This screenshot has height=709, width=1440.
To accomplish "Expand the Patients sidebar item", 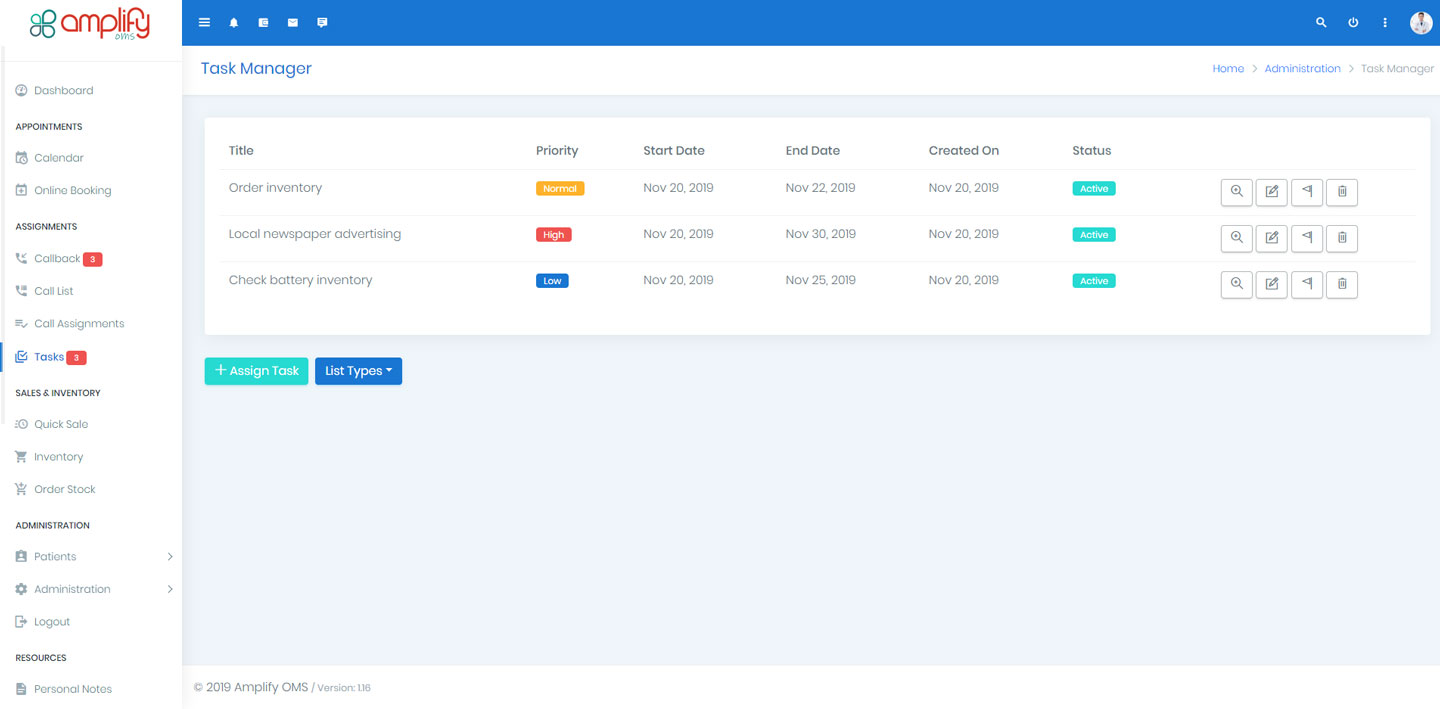I will pos(55,556).
